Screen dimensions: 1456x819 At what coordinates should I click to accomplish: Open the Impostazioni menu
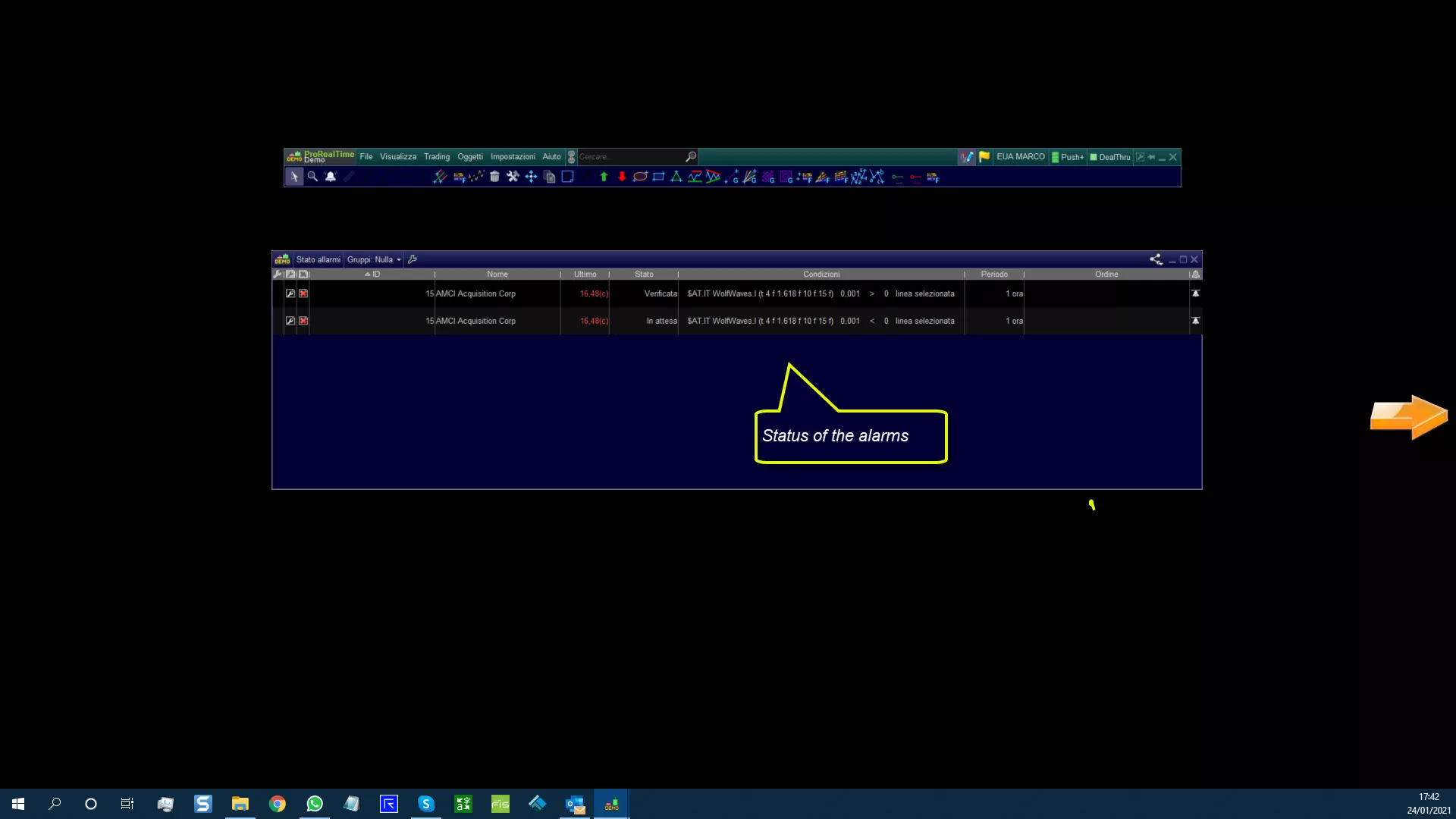coord(513,157)
